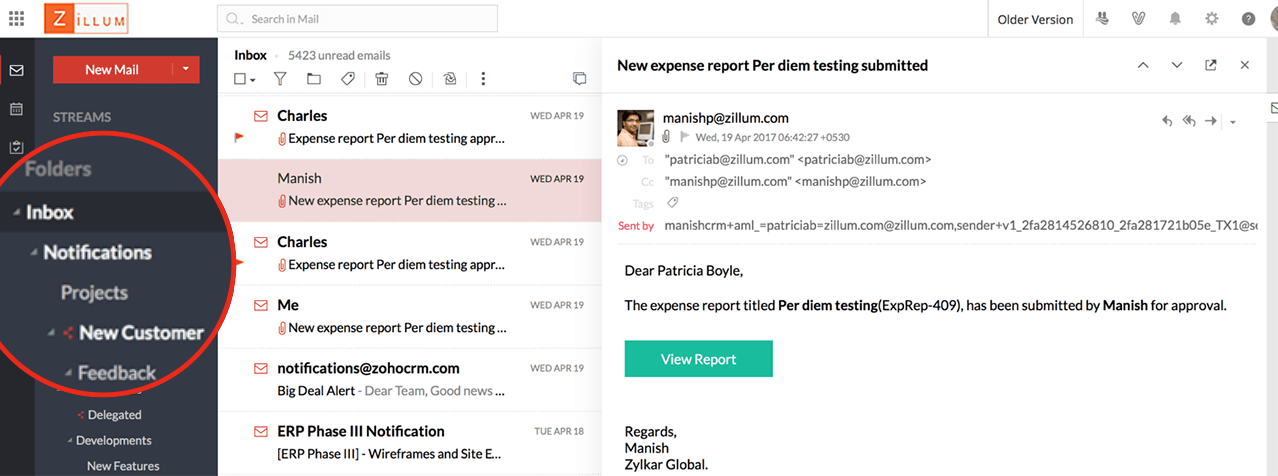Reply to the email using reply arrow
The image size is (1278, 476).
coord(1167,121)
